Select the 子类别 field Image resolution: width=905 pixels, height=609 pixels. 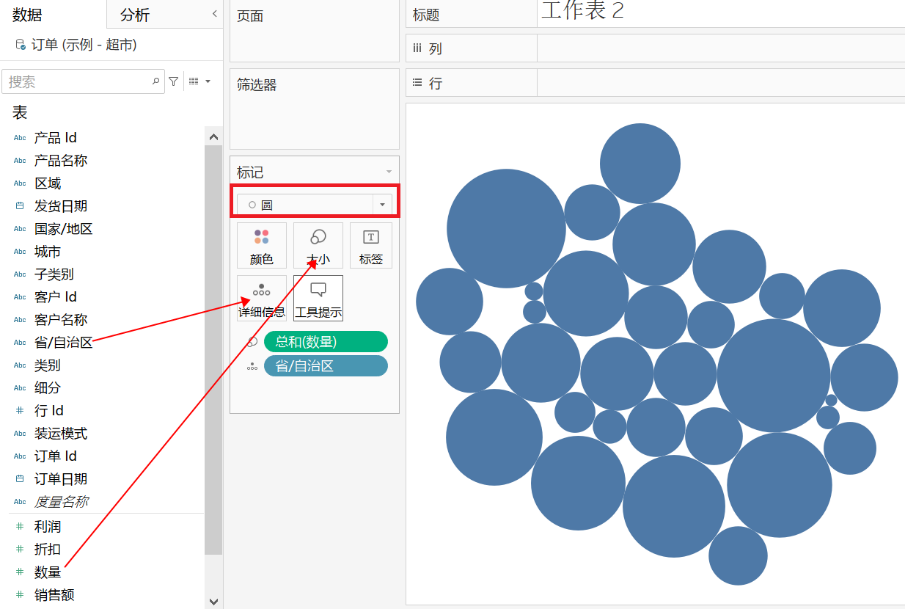tap(54, 274)
